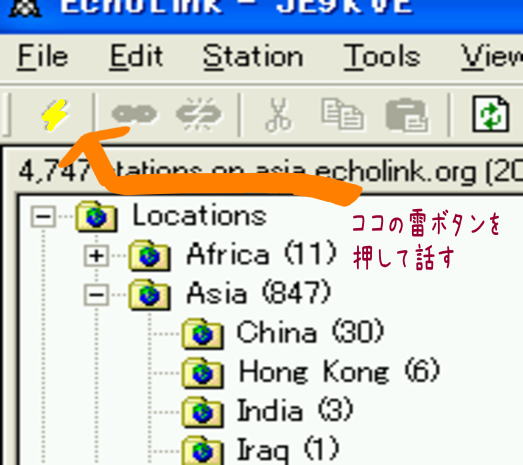Screen dimensions: 523x465
Task: Select the India (3) folder
Action: coord(267,411)
